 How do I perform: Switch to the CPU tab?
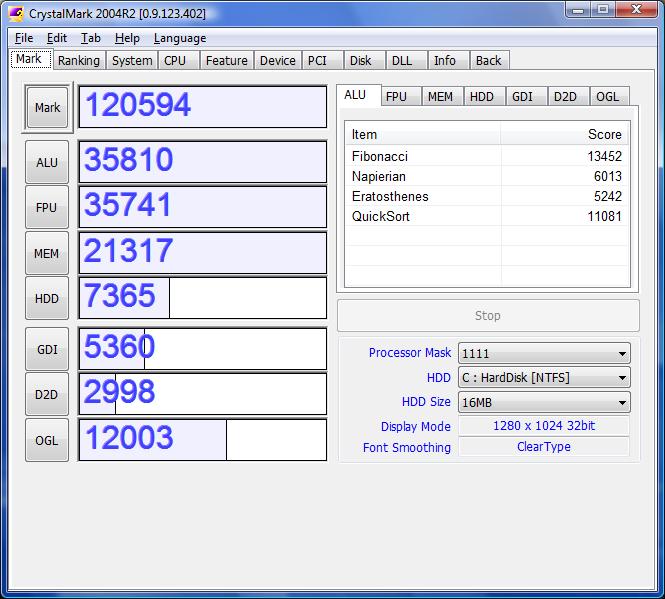pos(179,60)
